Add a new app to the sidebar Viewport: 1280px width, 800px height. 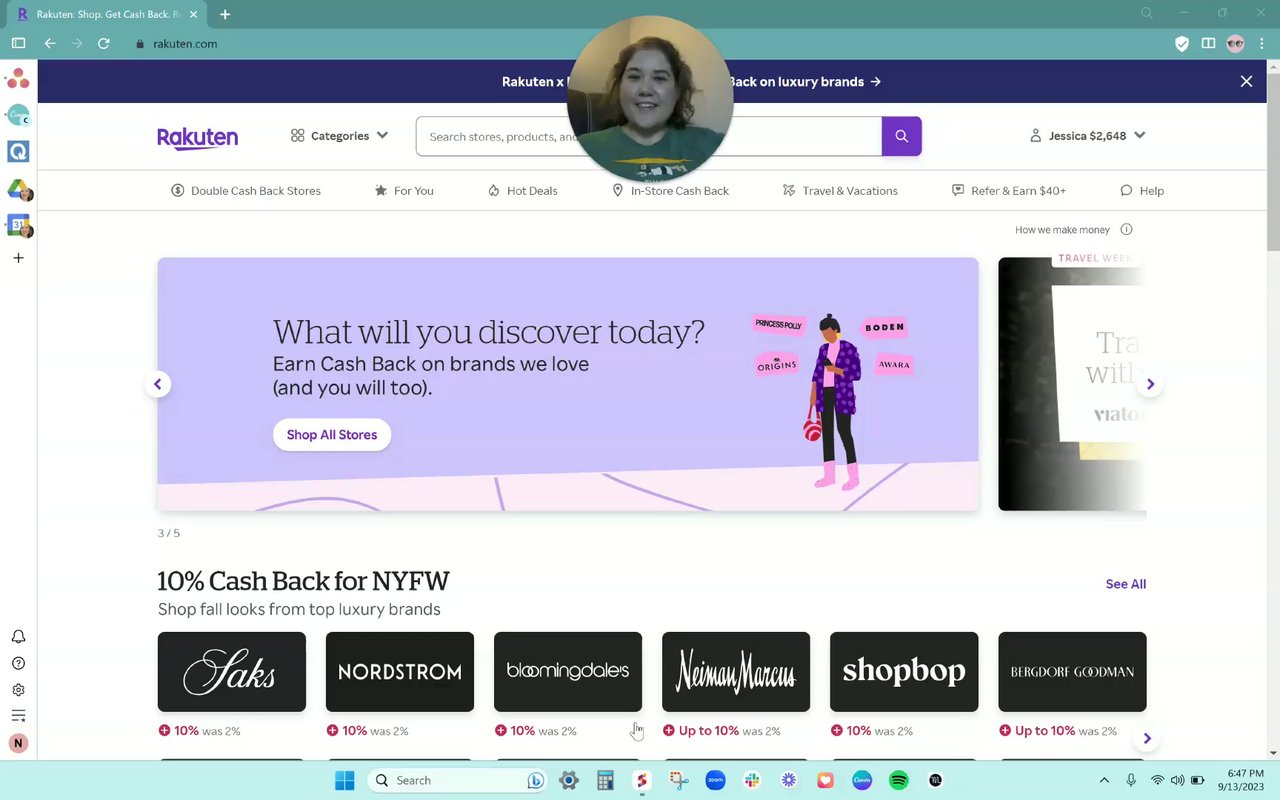pos(18,258)
